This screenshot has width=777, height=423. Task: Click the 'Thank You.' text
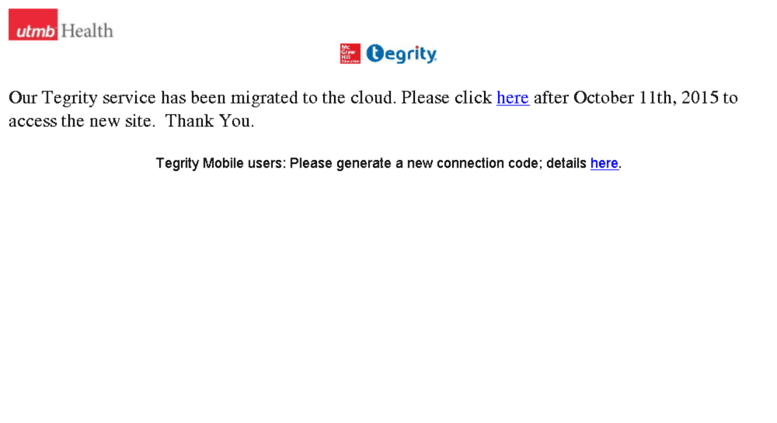(210, 121)
